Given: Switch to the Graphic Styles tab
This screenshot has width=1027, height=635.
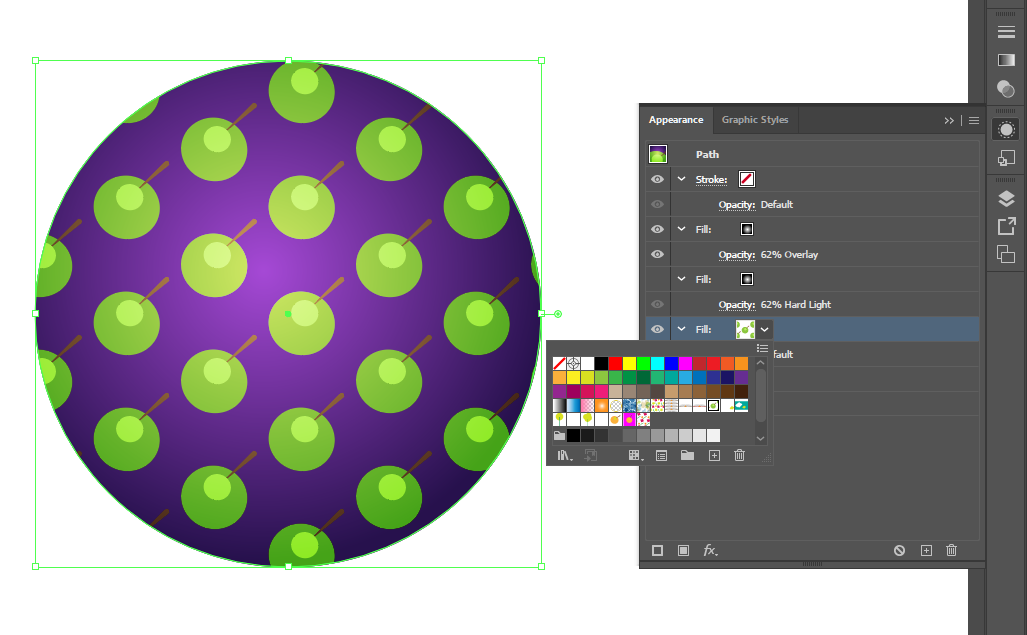Looking at the screenshot, I should point(755,120).
